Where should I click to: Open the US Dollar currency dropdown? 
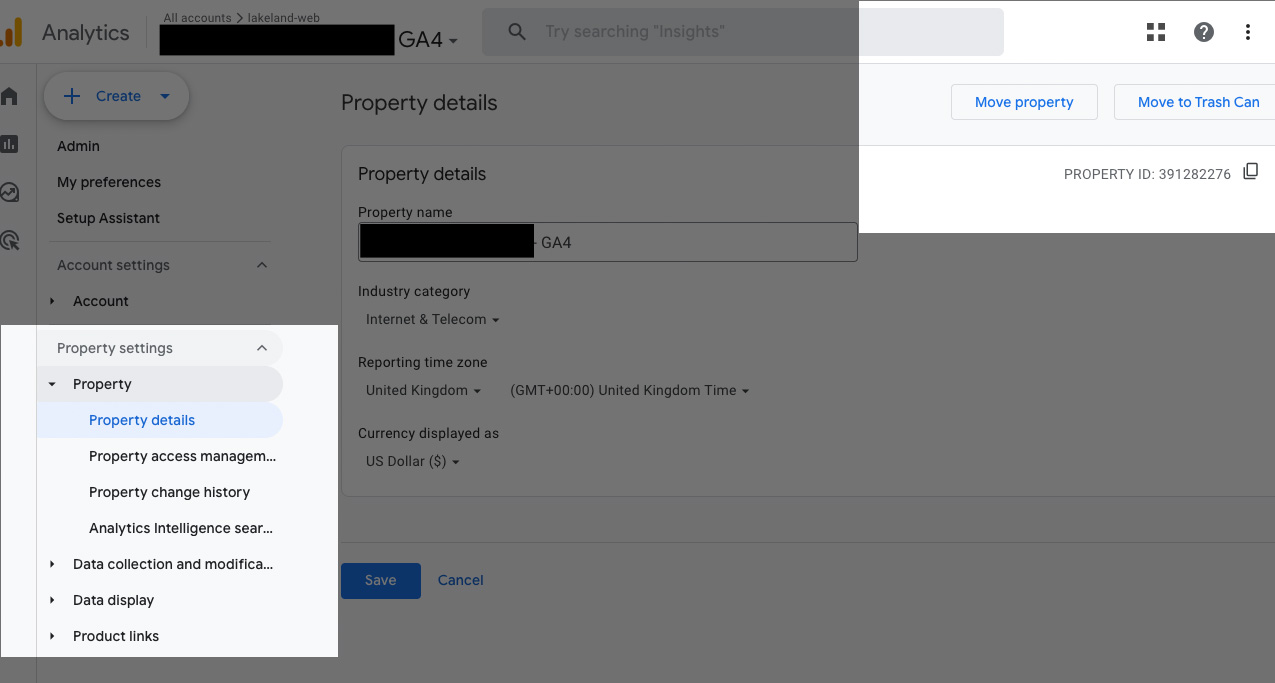(x=413, y=462)
